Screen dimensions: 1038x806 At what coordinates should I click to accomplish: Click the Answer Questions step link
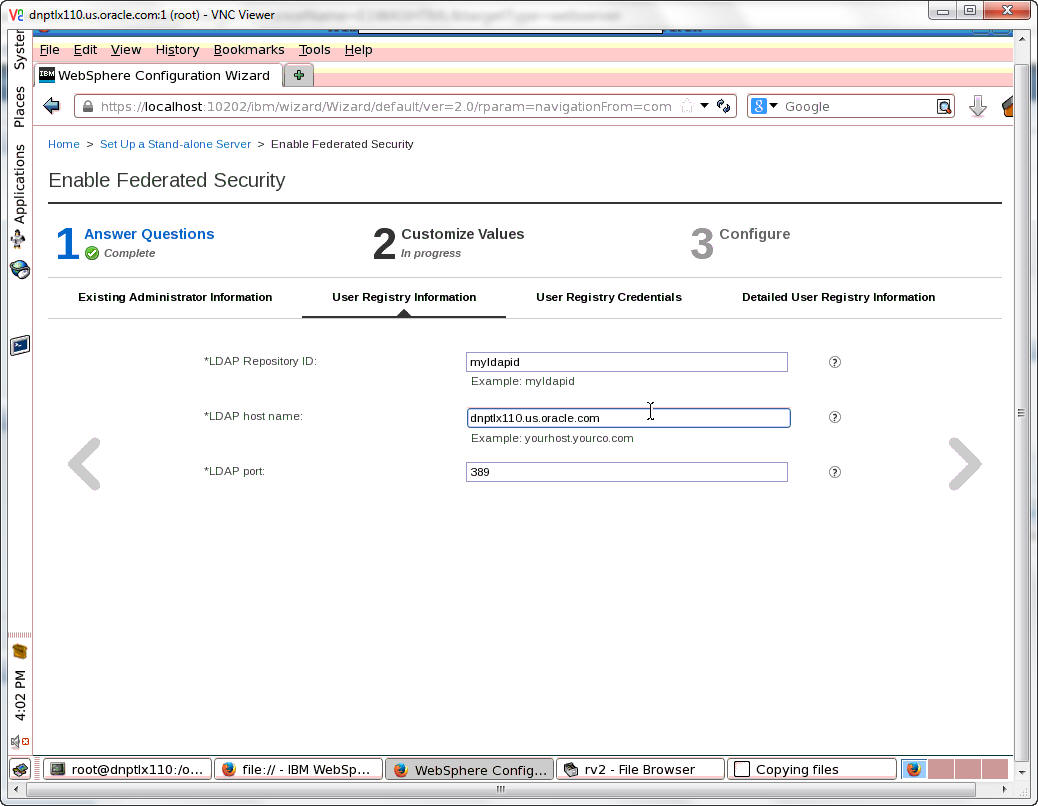pos(149,234)
